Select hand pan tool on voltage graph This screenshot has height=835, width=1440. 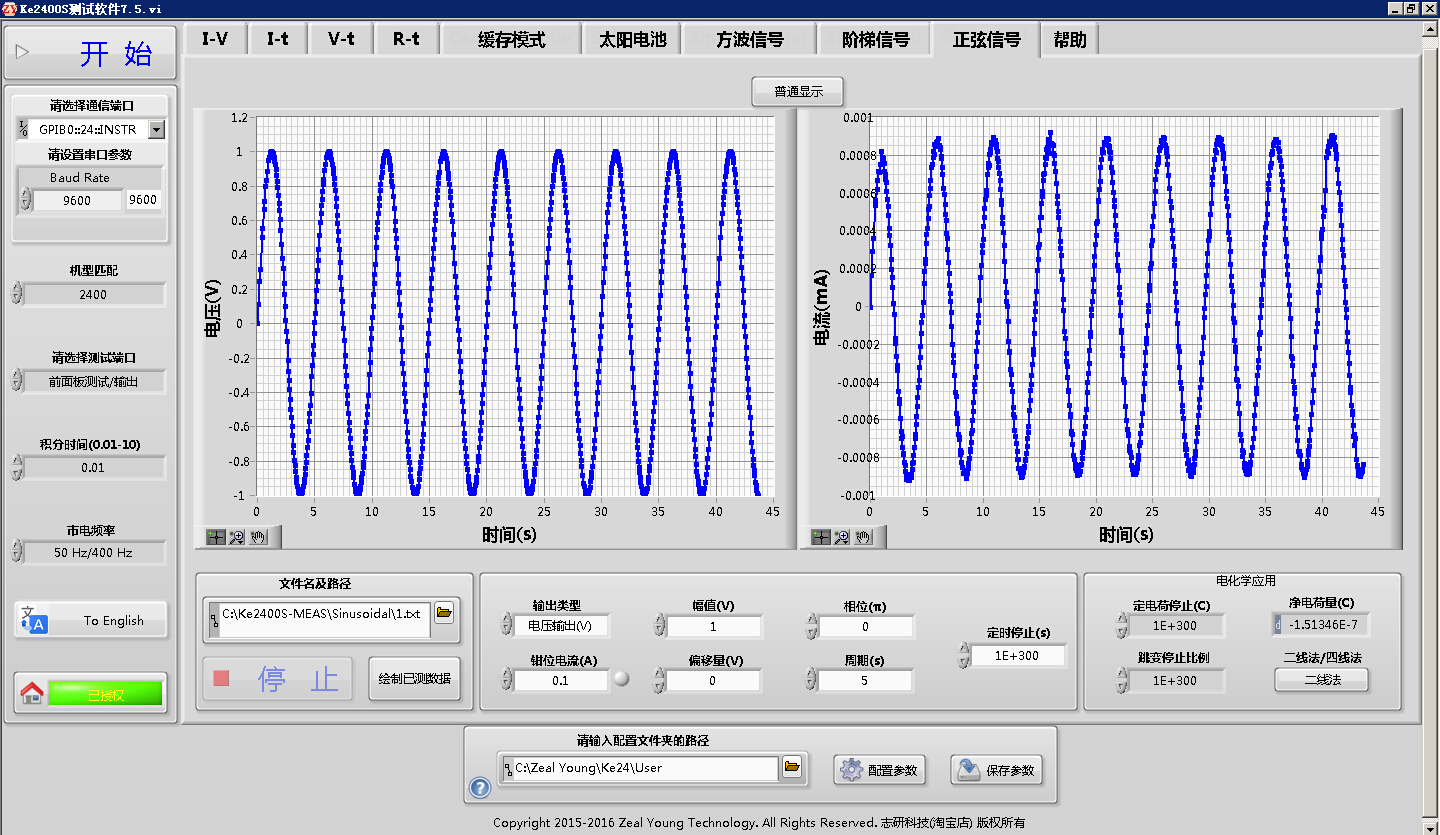(x=258, y=537)
